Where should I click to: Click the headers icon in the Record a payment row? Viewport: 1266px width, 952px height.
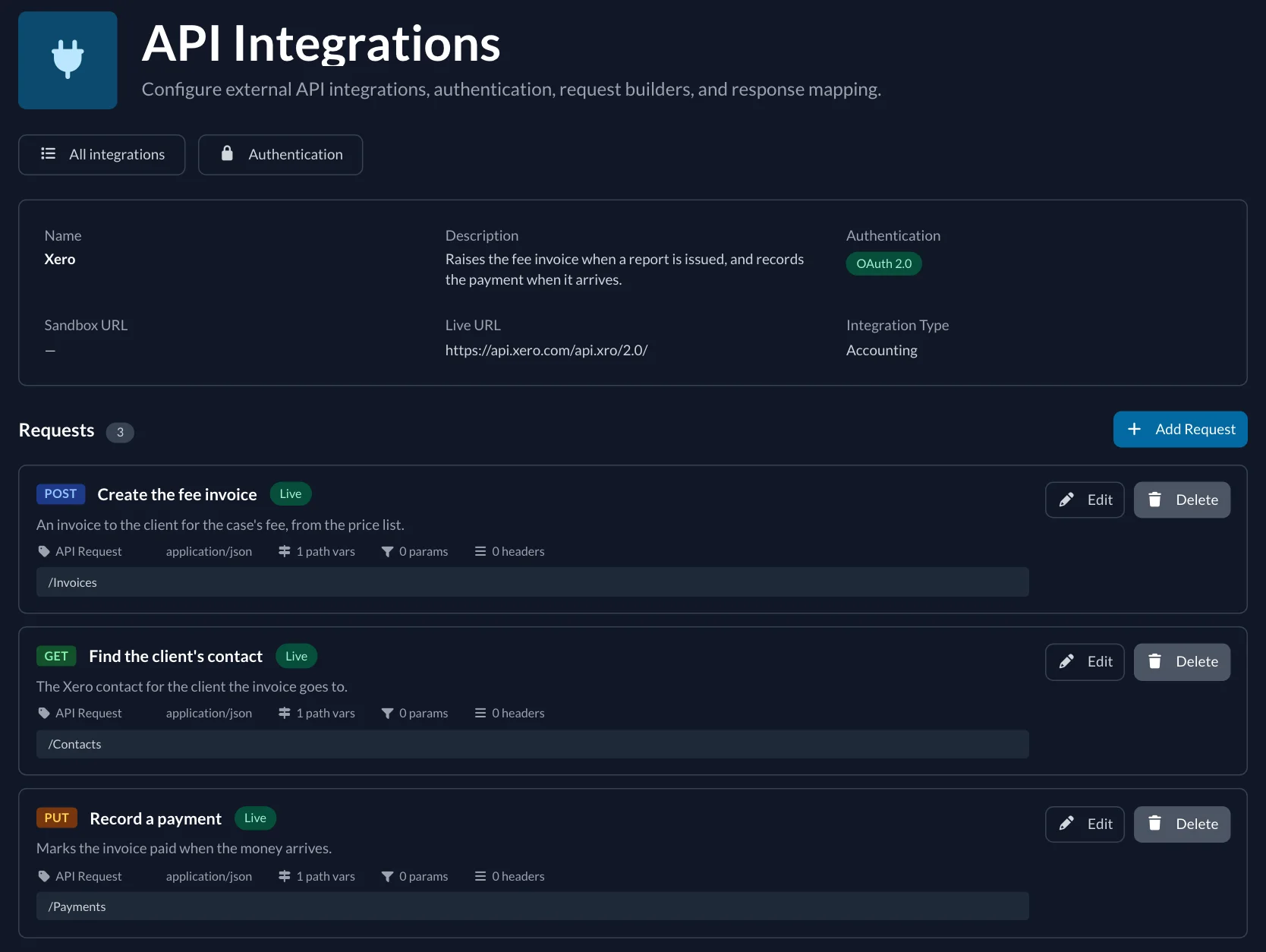(480, 877)
